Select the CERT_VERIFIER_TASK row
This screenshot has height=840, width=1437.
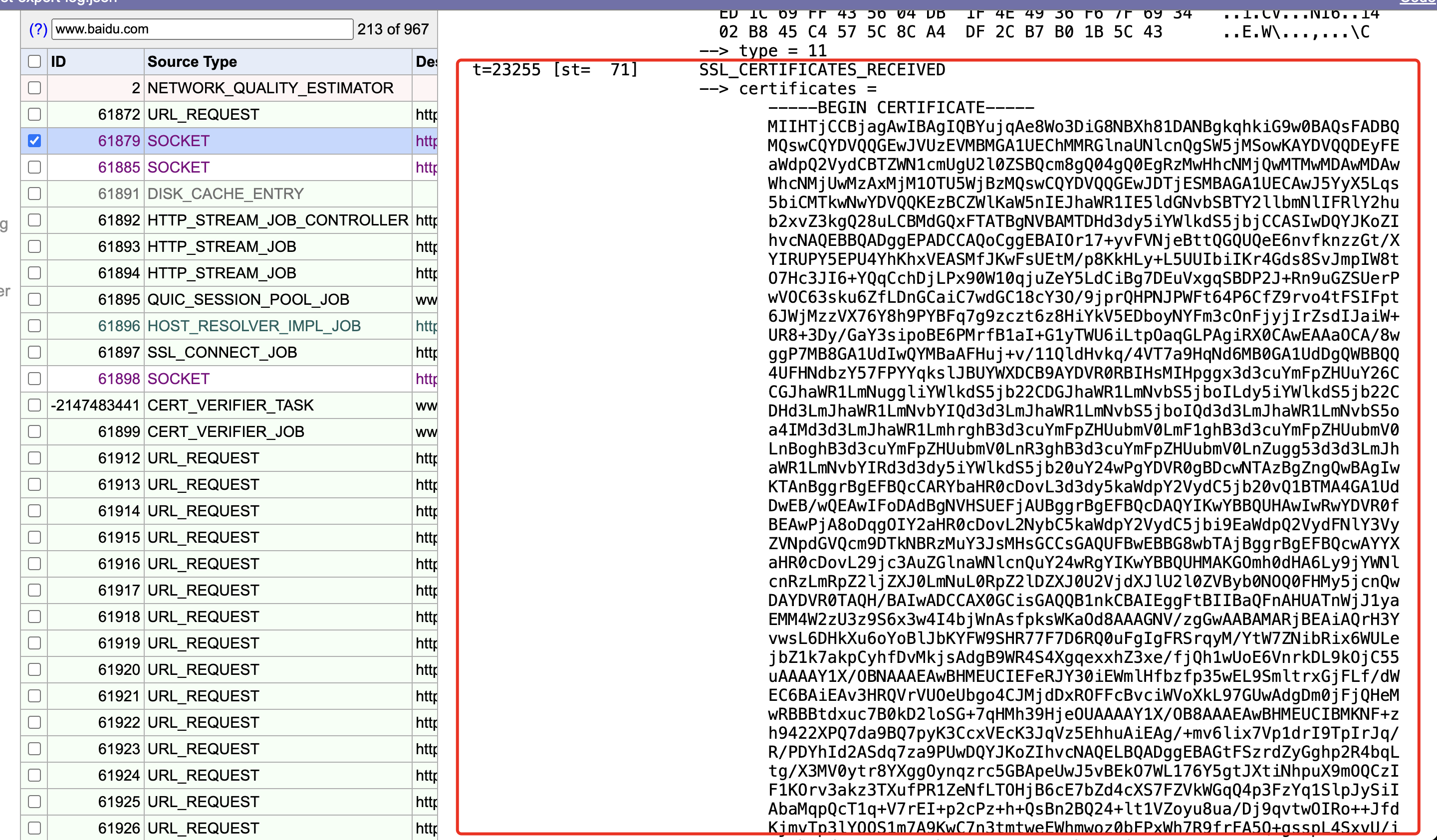(231, 405)
